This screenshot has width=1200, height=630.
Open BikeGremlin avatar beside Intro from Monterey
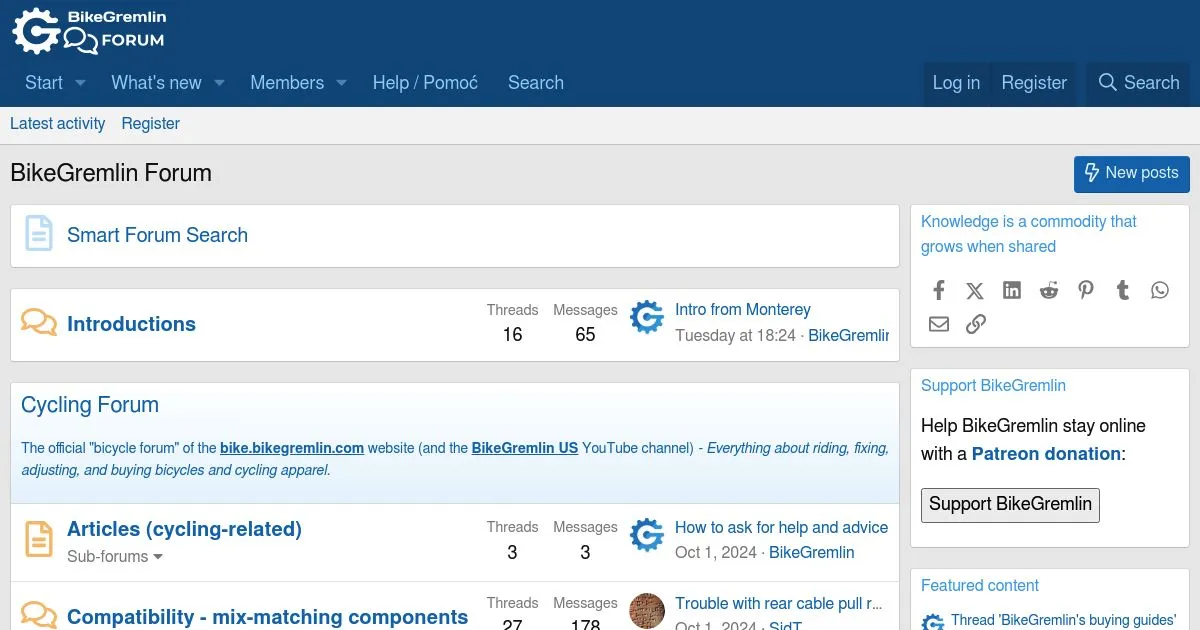647,319
